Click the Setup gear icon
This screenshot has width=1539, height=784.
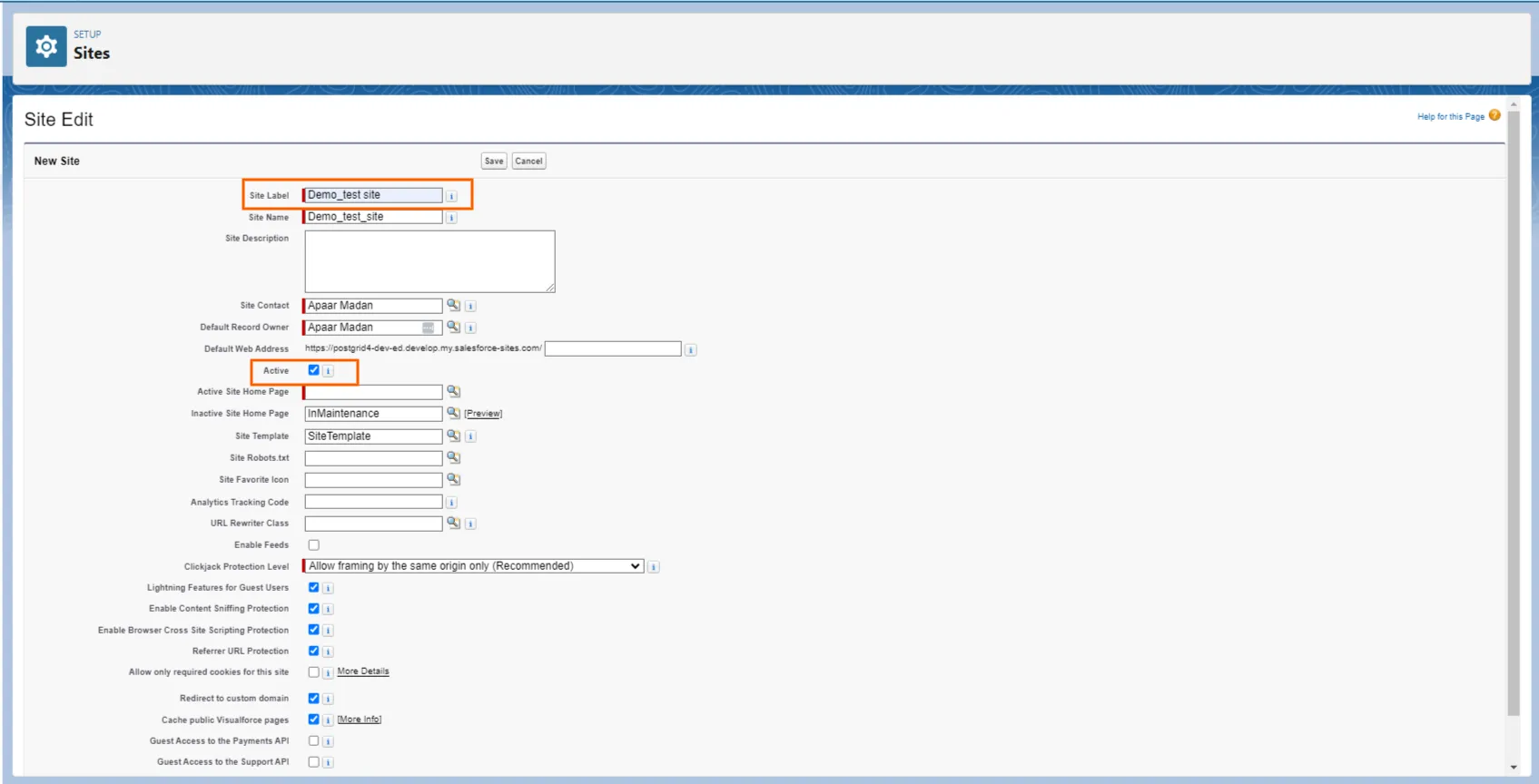pos(45,46)
